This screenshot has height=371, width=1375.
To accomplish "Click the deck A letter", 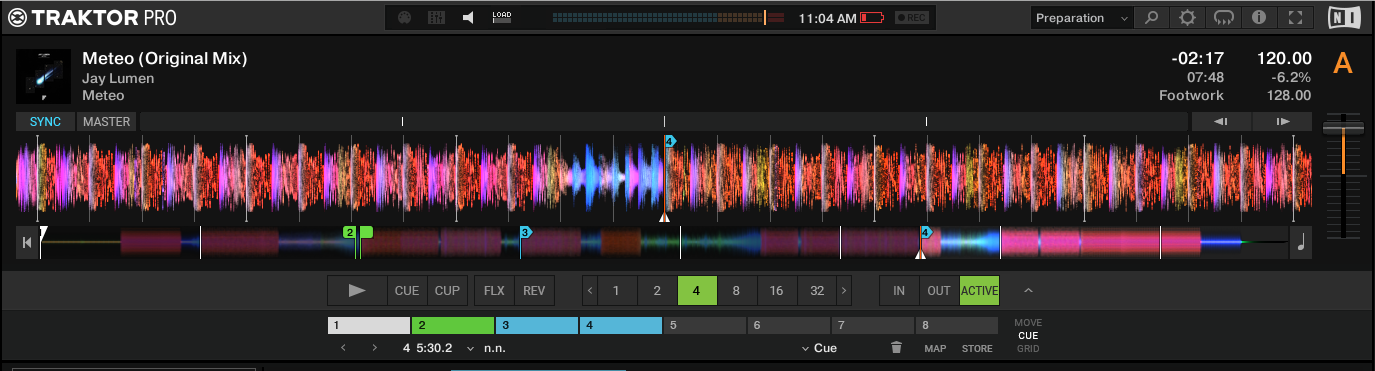I will point(1343,64).
